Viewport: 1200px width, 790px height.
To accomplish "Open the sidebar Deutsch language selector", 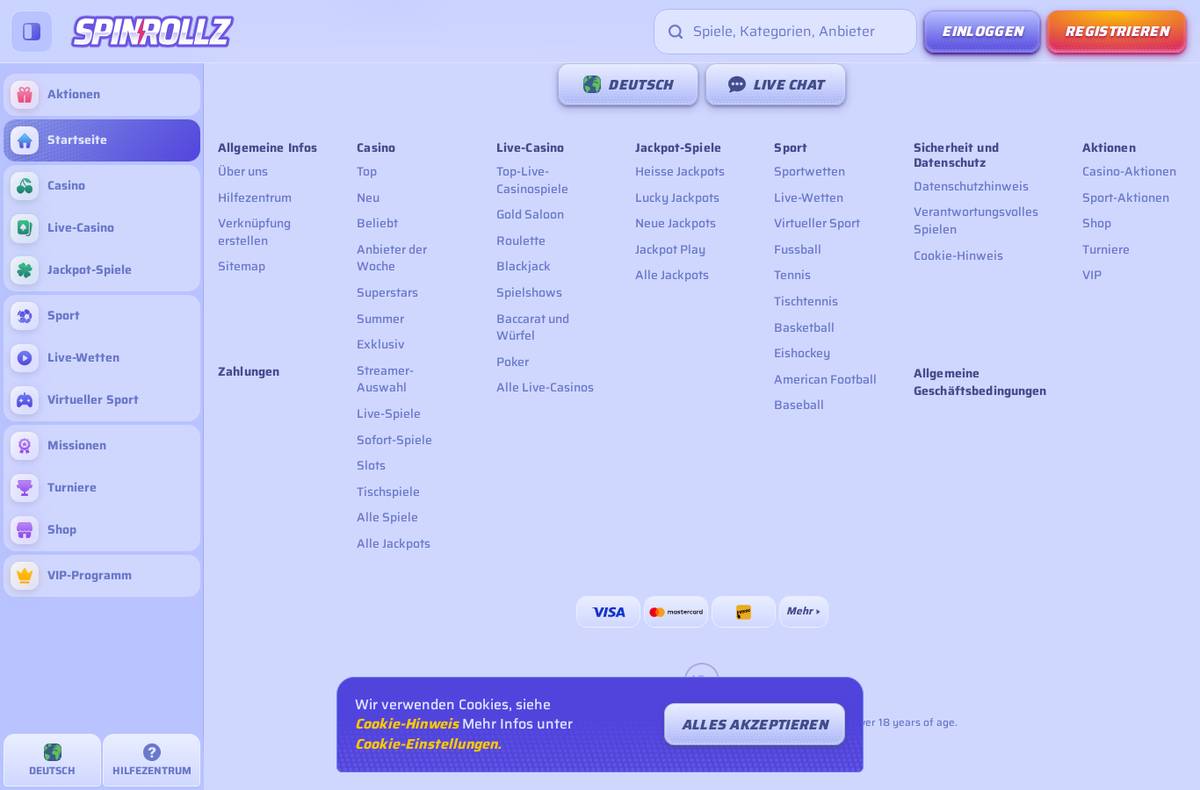I will click(52, 760).
